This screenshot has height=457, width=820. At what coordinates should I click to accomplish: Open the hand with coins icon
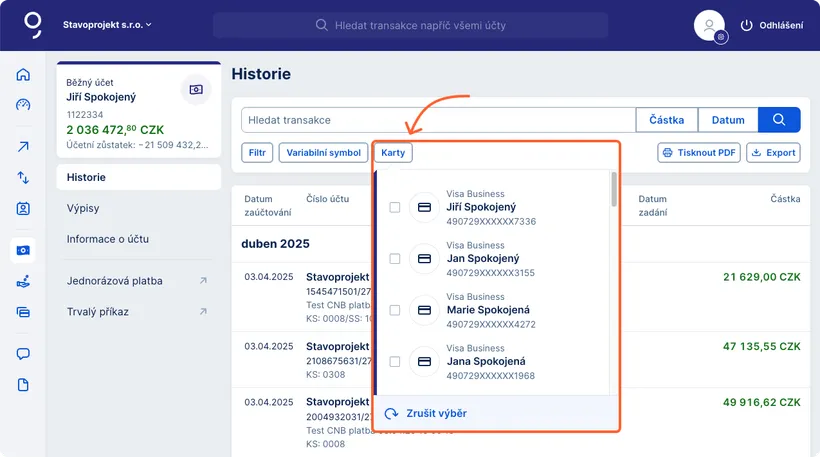coord(23,282)
